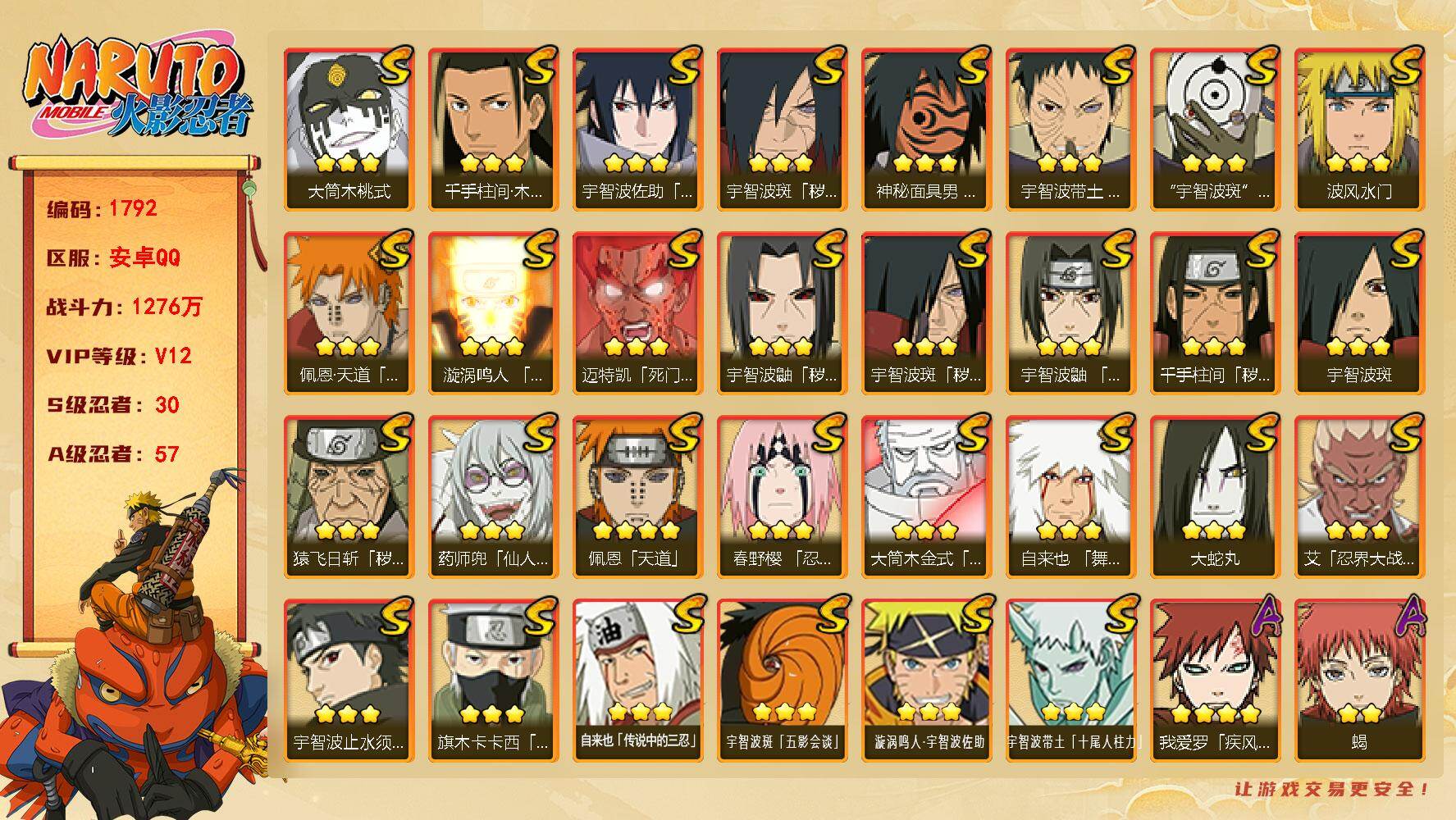The image size is (1456, 820).
Task: Click the stars on the 宇智波斑 card without subtitle
Action: click(x=1359, y=346)
